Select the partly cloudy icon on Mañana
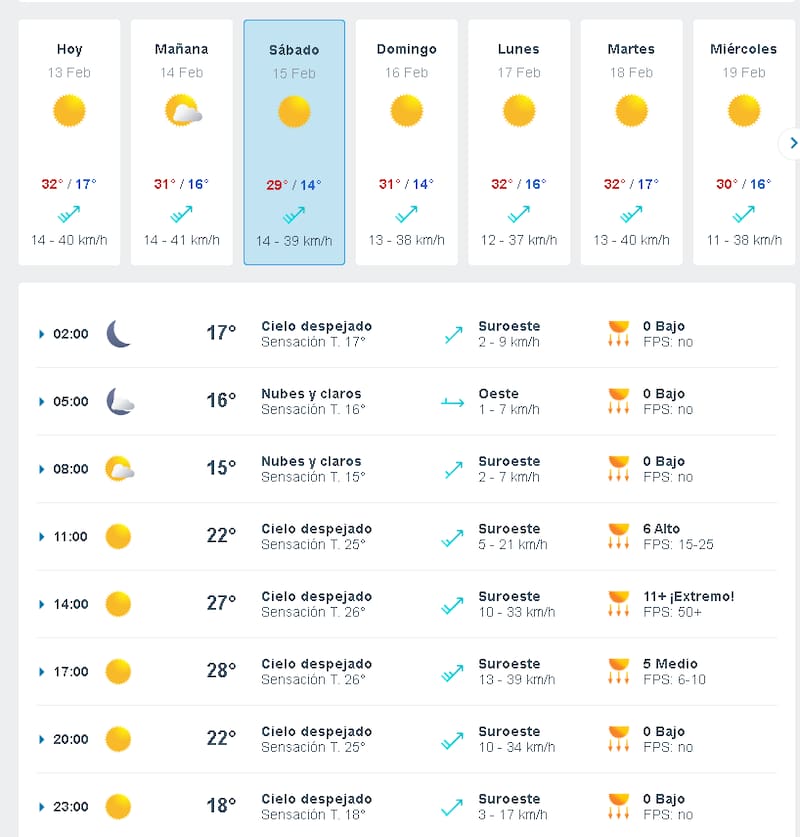Screen dimensions: 800x837 click(181, 110)
